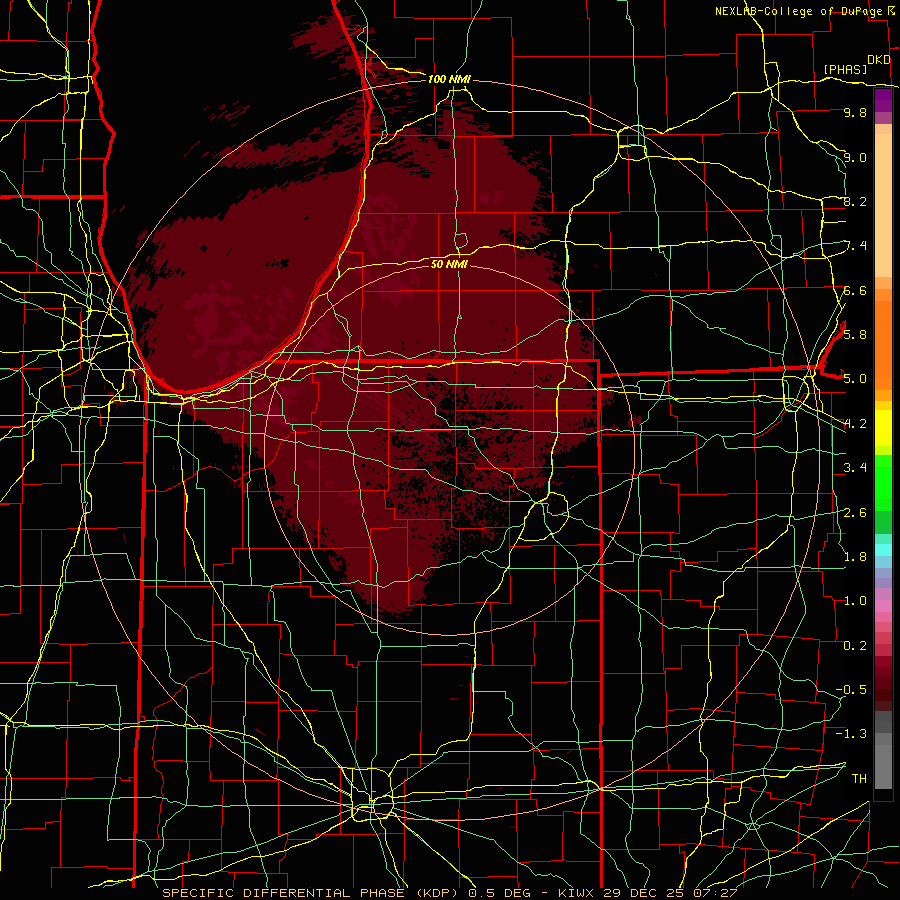Click the 100 NMI range ring label
This screenshot has height=900, width=900.
coord(449,79)
